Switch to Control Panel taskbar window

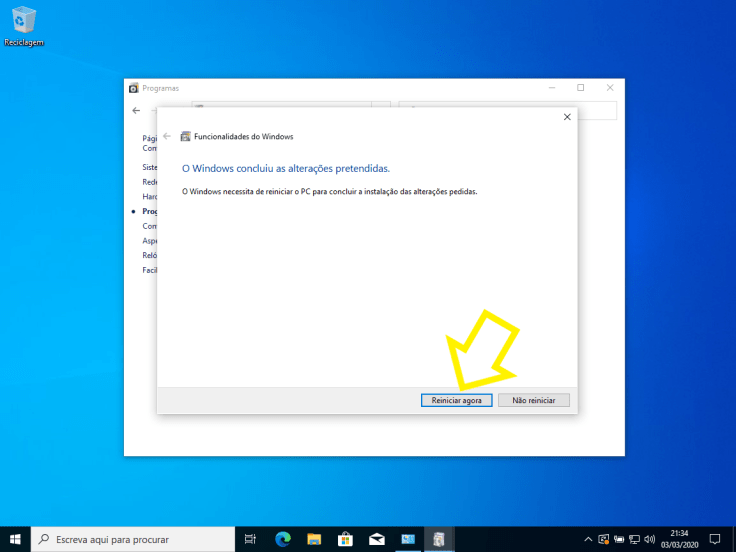[x=408, y=539]
